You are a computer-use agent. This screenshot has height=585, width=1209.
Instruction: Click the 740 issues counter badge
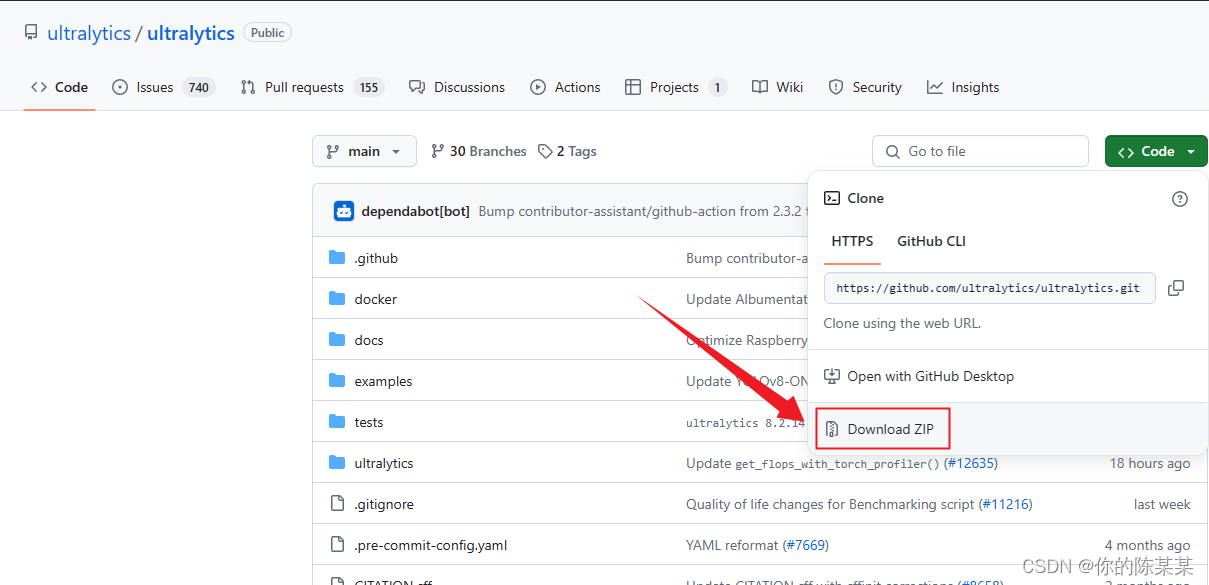tap(199, 87)
